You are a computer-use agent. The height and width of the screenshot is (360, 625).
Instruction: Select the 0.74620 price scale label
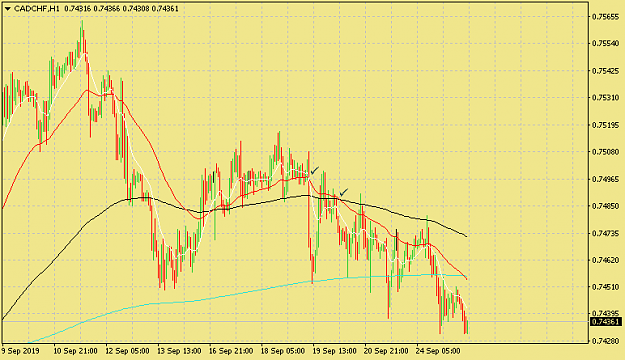point(605,260)
